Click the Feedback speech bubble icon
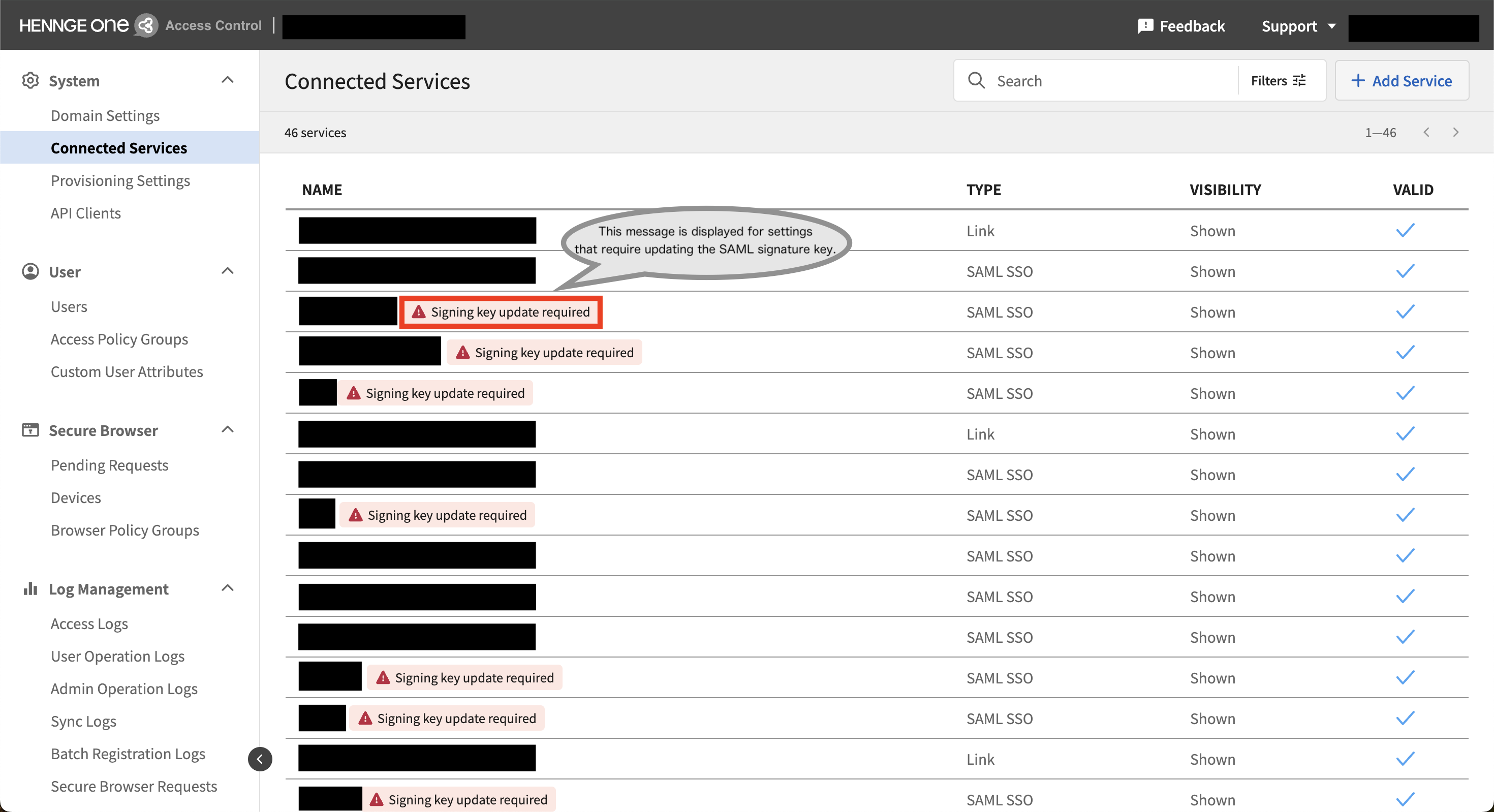The height and width of the screenshot is (812, 1494). [1145, 26]
